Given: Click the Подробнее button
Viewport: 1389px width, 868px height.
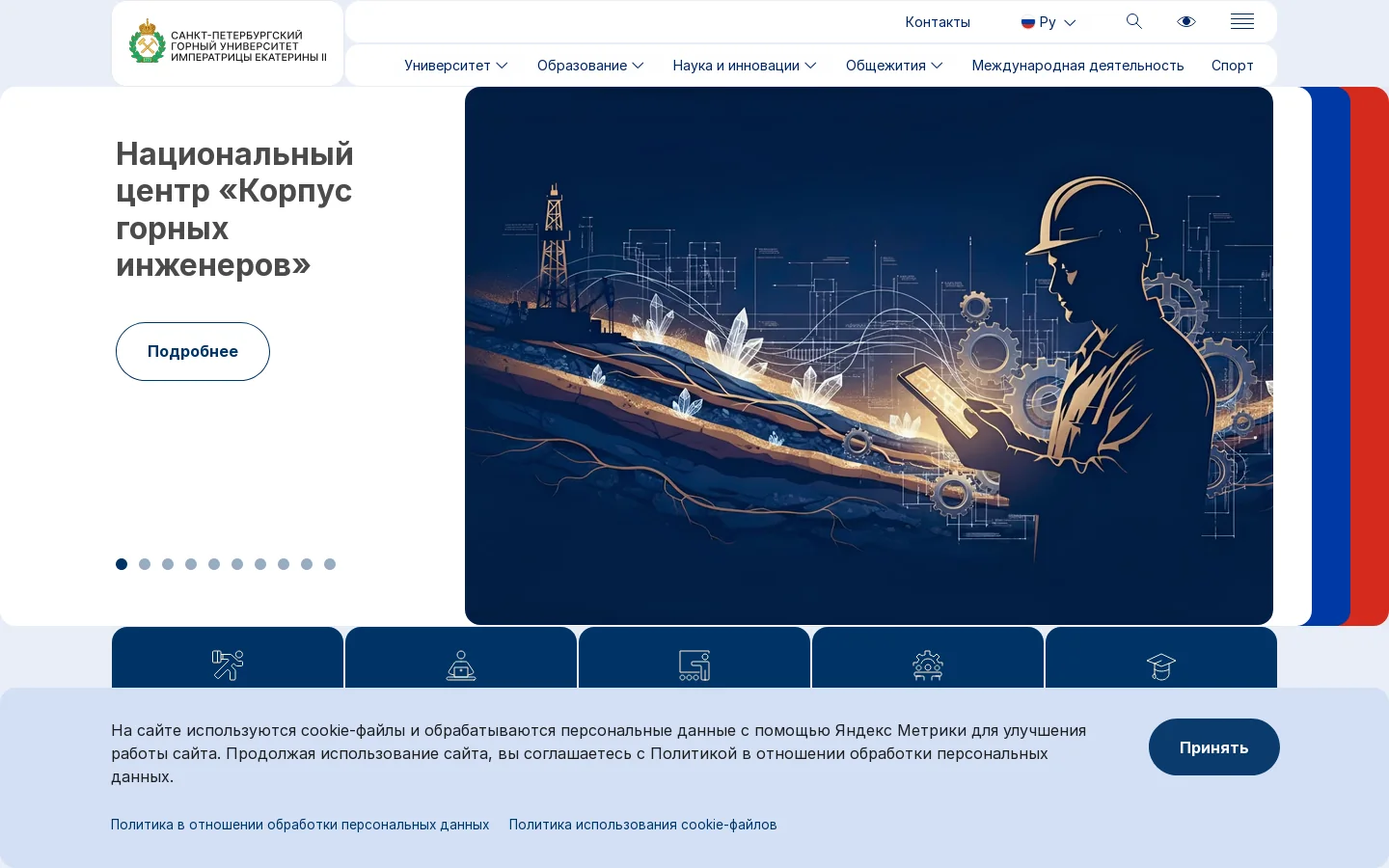Looking at the screenshot, I should tap(193, 351).
